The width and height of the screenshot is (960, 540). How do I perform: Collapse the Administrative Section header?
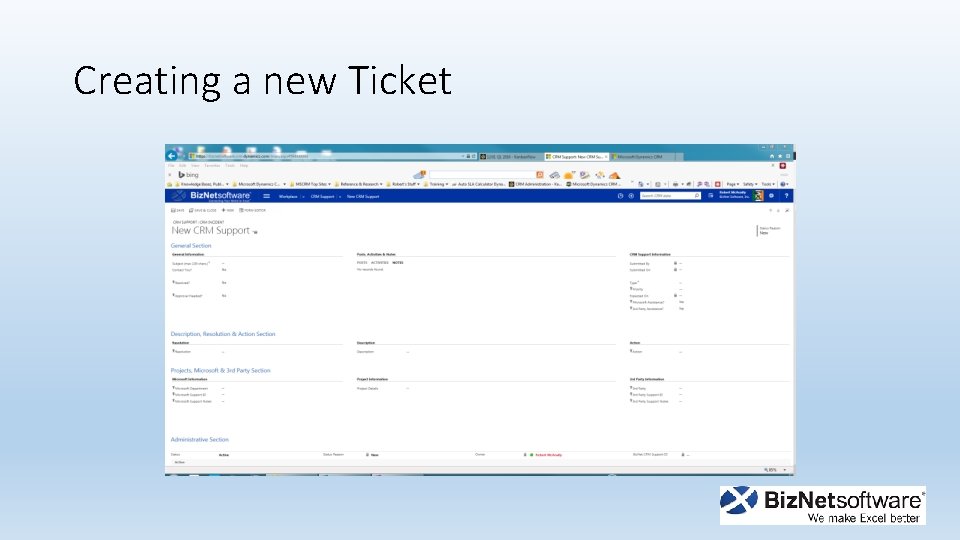(x=200, y=440)
